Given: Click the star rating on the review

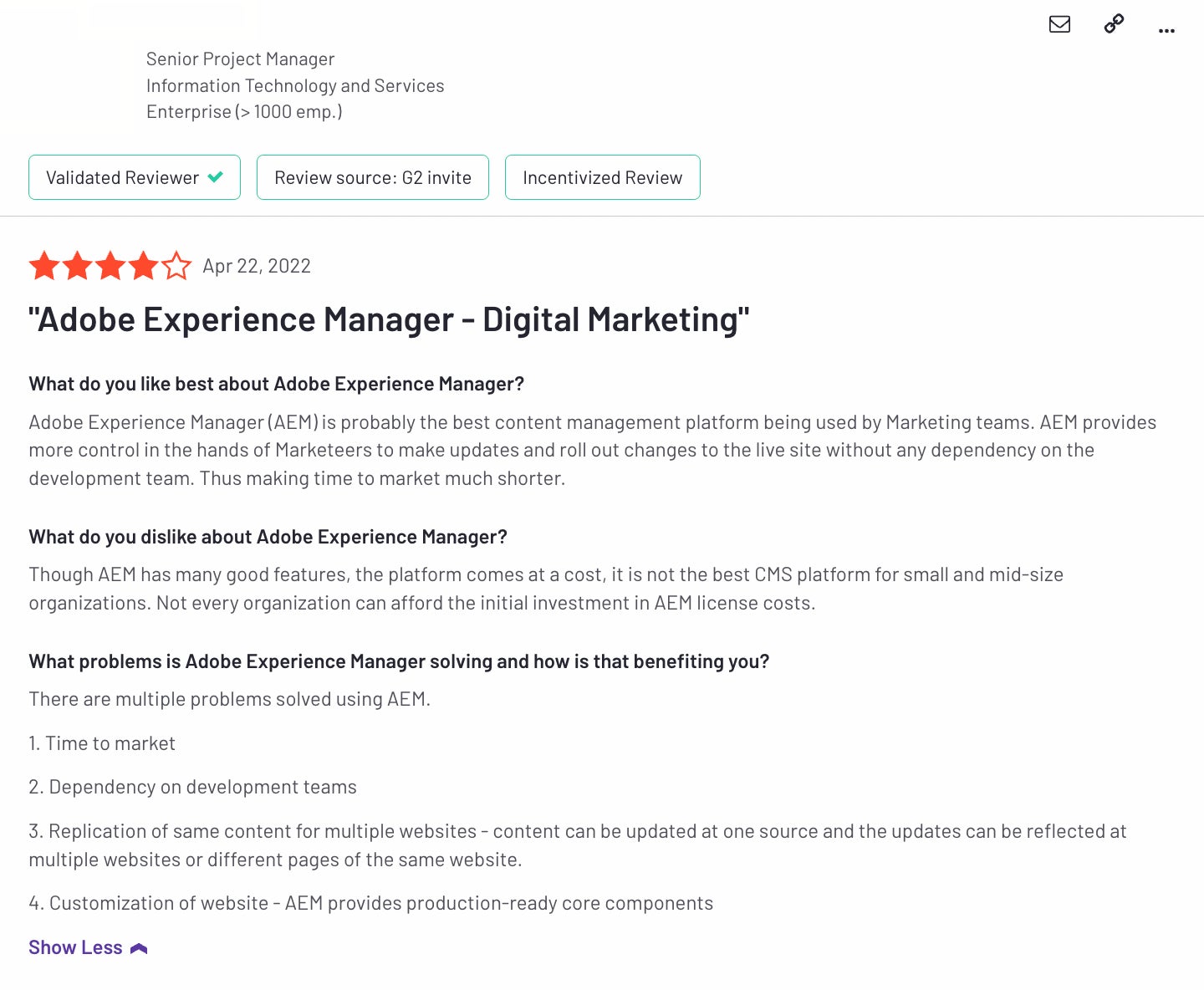Looking at the screenshot, I should pyautogui.click(x=110, y=266).
